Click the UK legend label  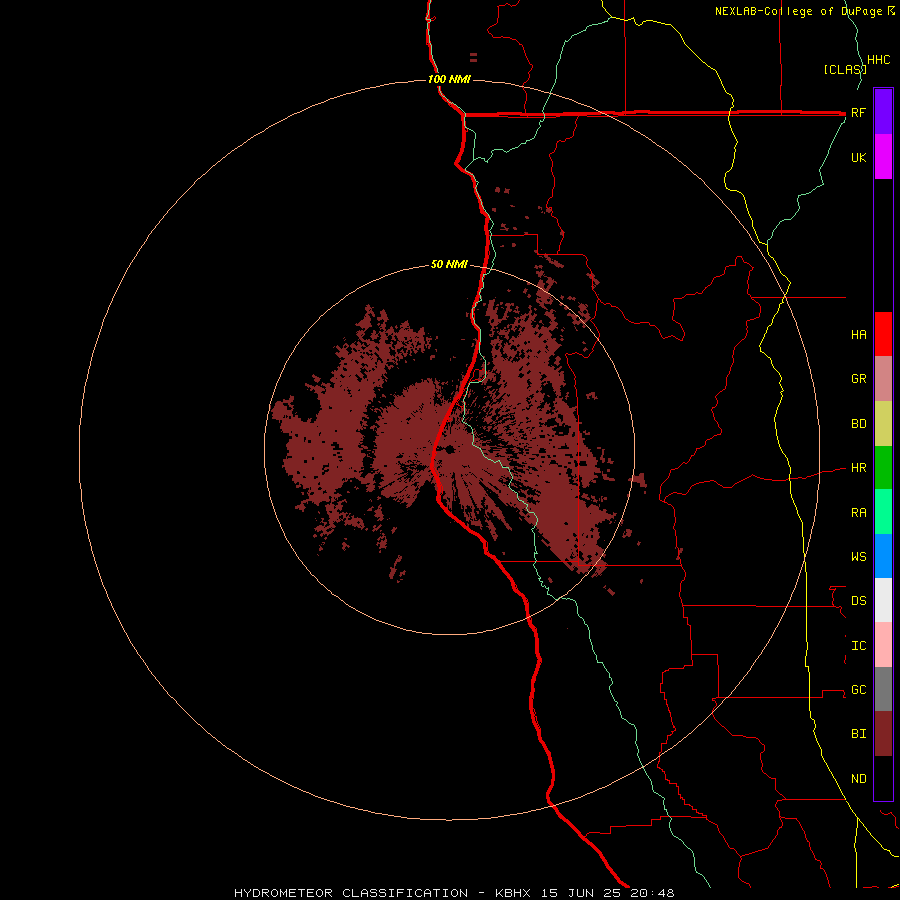click(858, 157)
